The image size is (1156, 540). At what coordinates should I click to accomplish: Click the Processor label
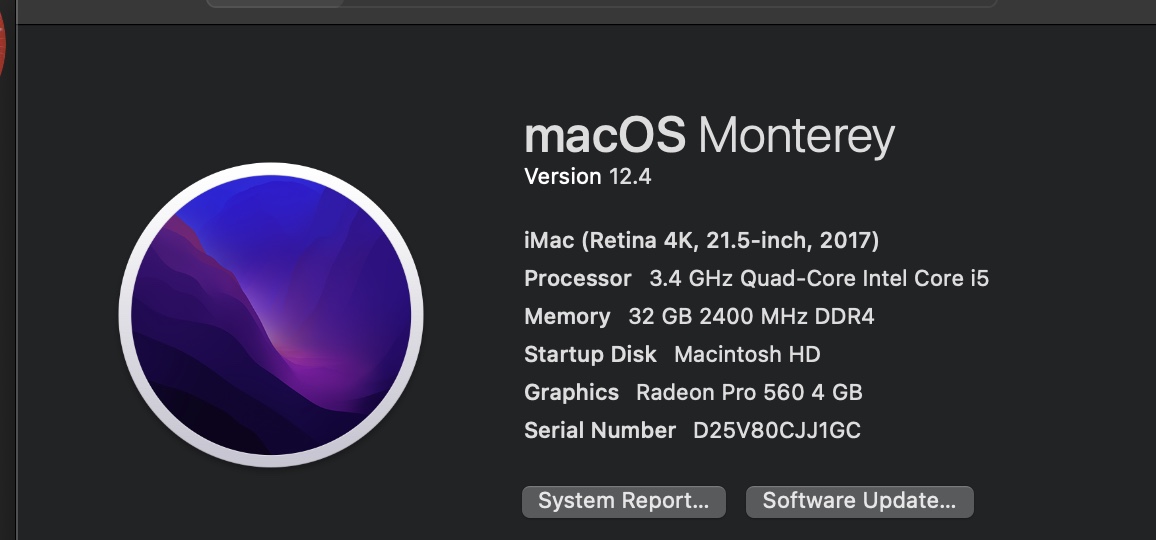577,279
